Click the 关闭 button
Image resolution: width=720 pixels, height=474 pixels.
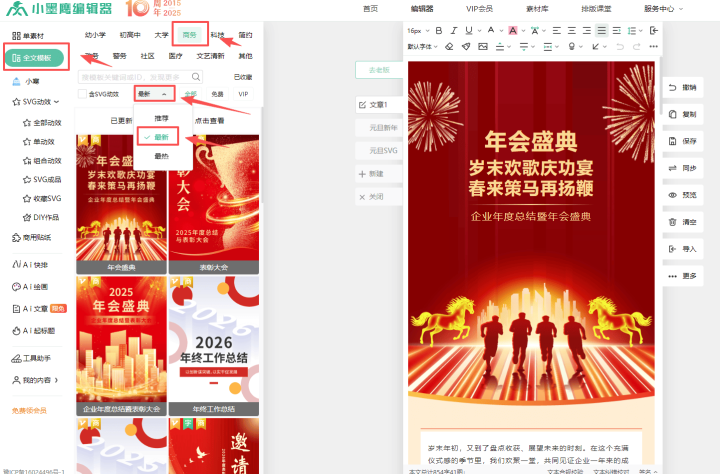coord(379,197)
